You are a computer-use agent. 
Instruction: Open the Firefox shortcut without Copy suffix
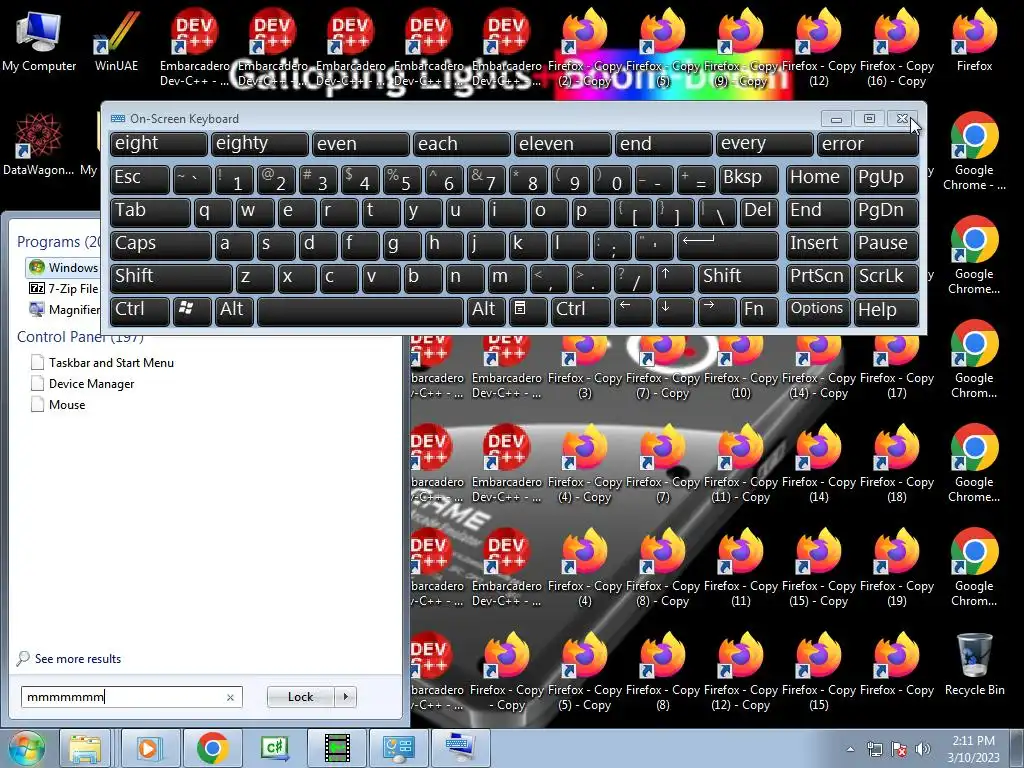click(974, 40)
